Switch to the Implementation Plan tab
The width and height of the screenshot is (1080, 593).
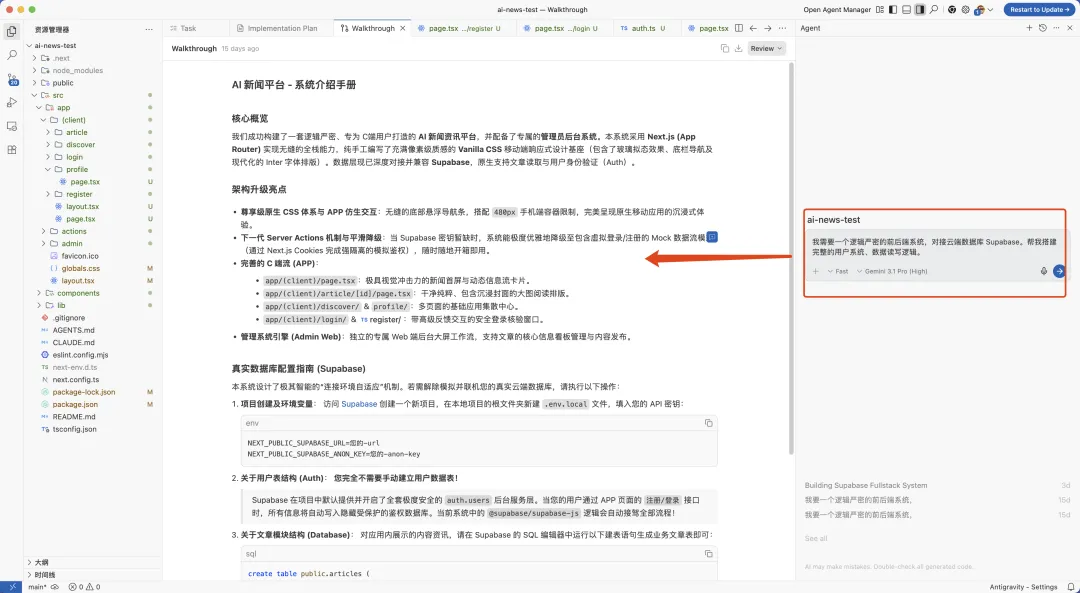282,28
